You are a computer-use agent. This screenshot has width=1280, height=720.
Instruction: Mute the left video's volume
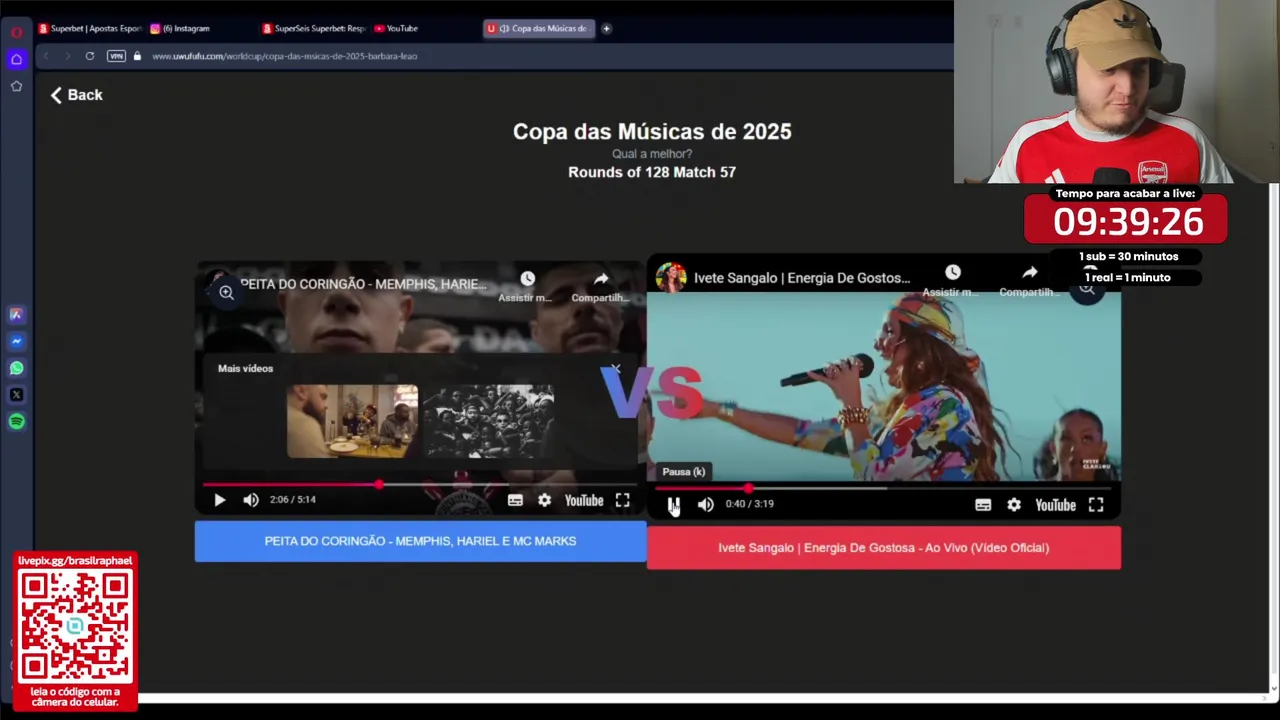251,500
